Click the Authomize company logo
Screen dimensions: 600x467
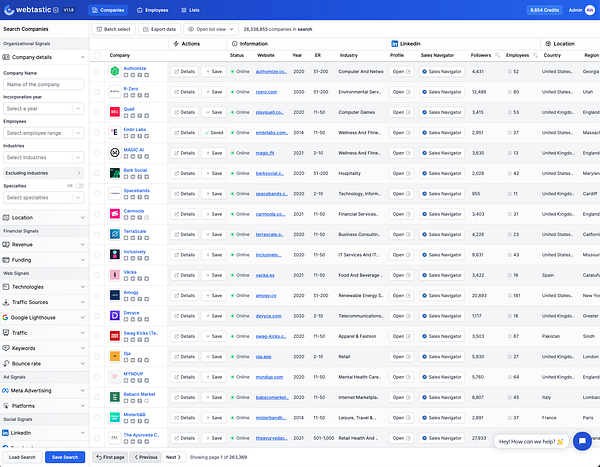point(116,72)
